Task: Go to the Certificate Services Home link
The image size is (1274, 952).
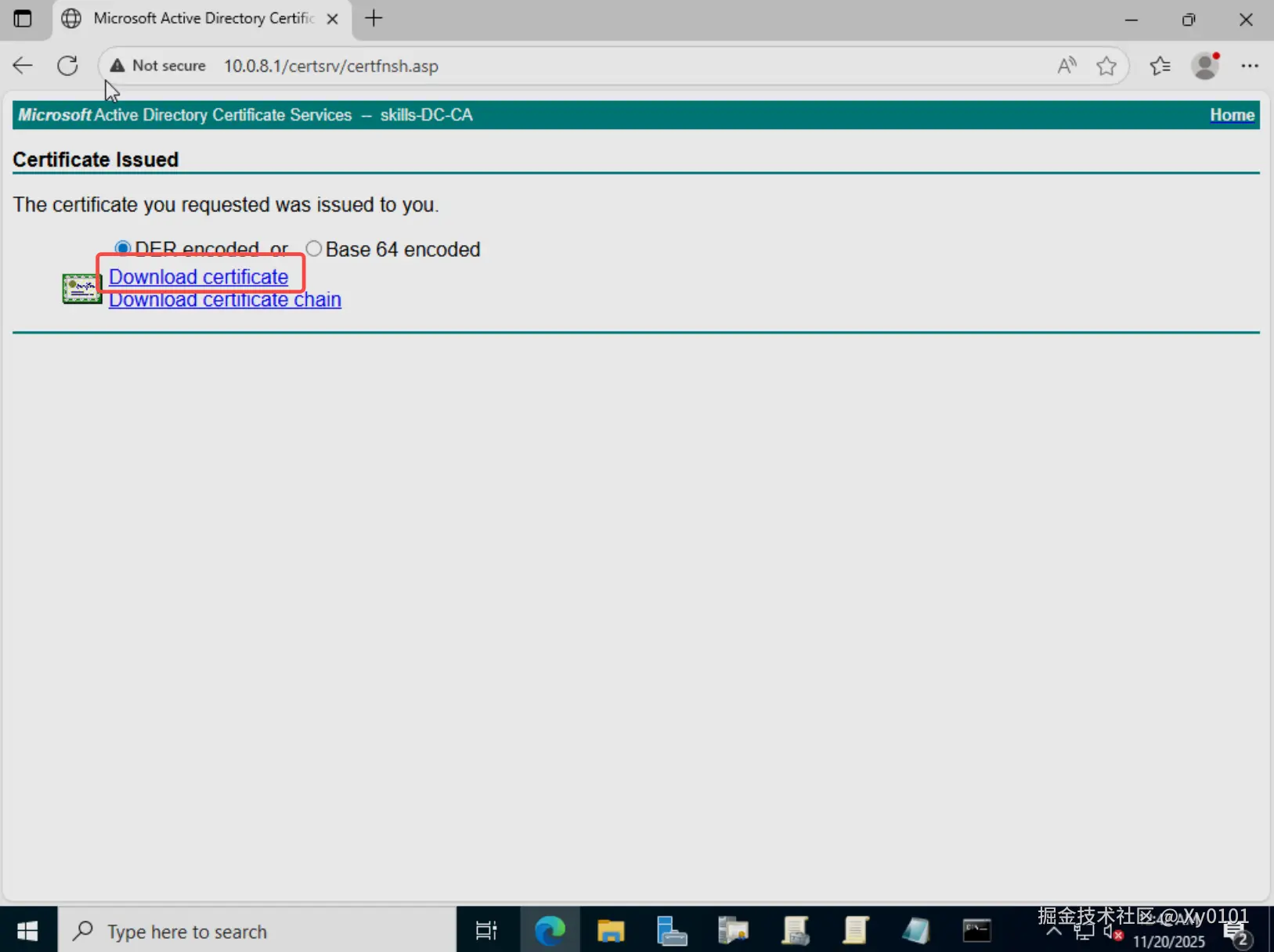Action: coord(1232,115)
